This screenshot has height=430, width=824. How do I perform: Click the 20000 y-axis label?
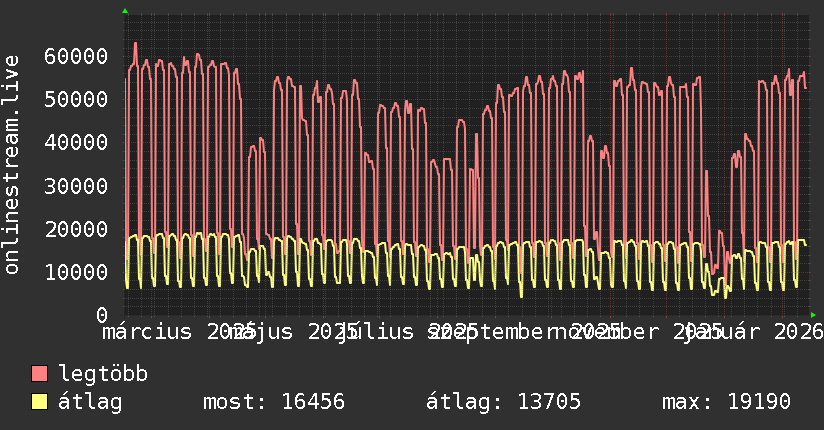point(76,229)
